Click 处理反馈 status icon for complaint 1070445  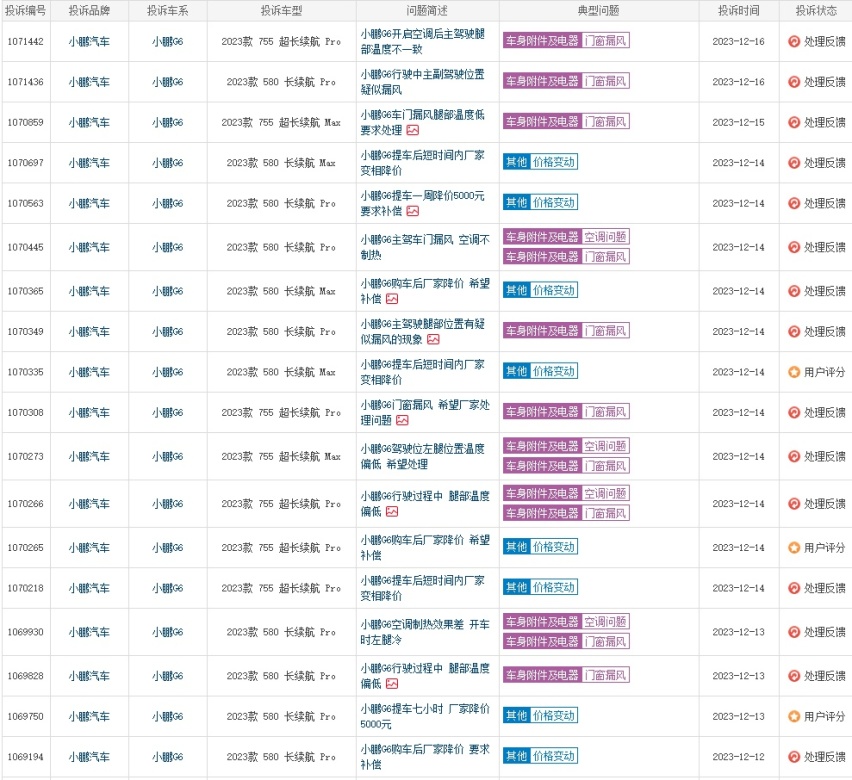[794, 247]
